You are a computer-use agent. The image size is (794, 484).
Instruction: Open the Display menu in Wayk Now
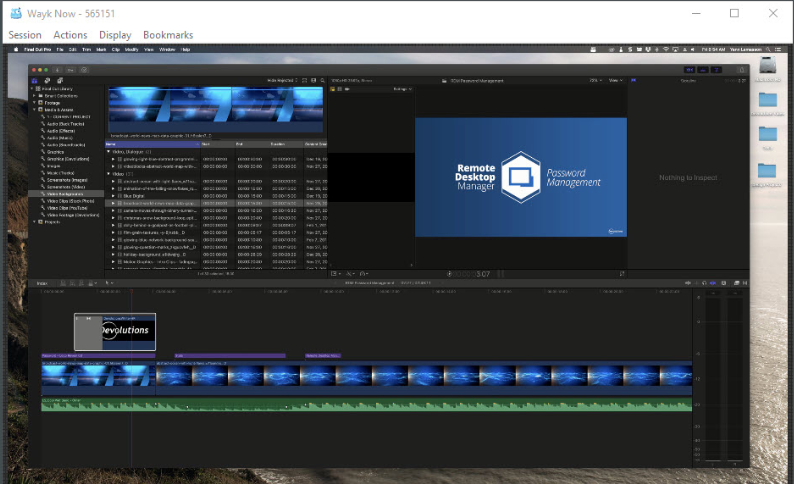click(x=115, y=35)
